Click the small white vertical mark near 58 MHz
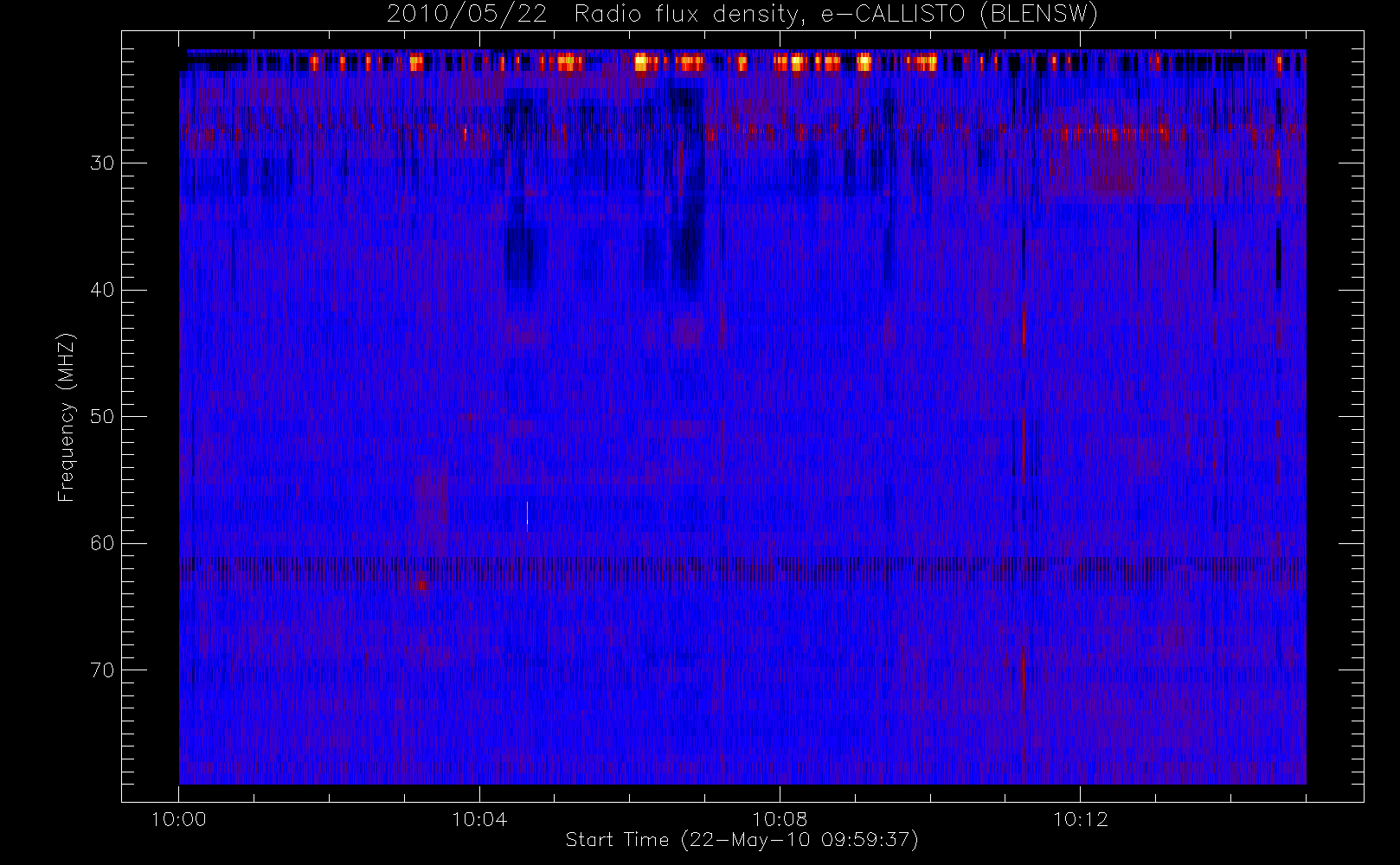1400x865 pixels. coord(527,514)
